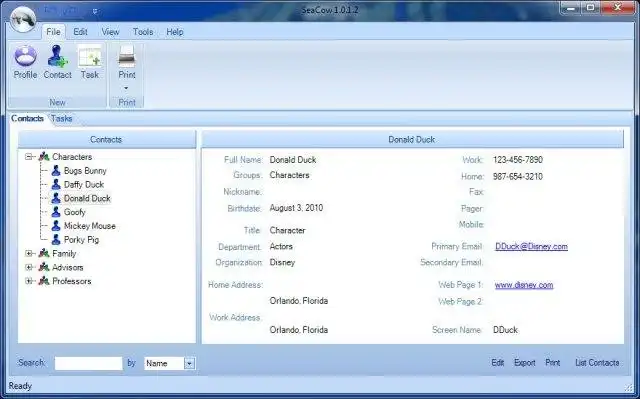Select Daffy Duck in the contact tree
The height and width of the screenshot is (399, 640).
84,185
